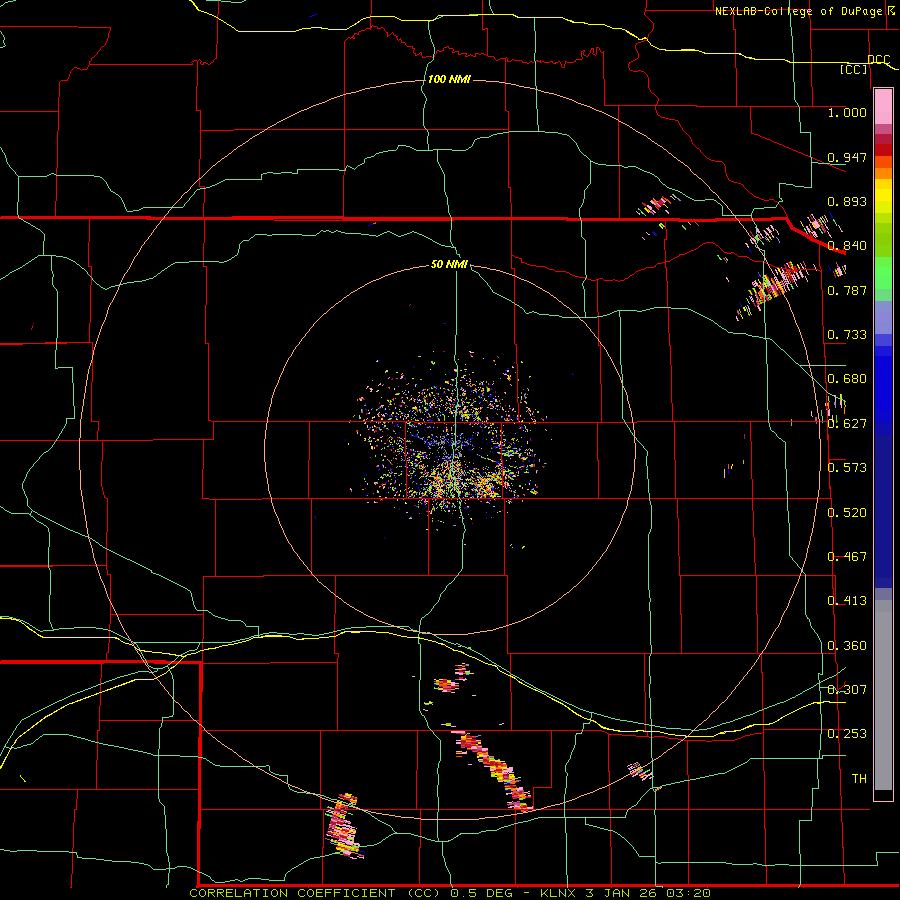Click the 3 JAN 26 date text
The width and height of the screenshot is (900, 900).
[622, 893]
